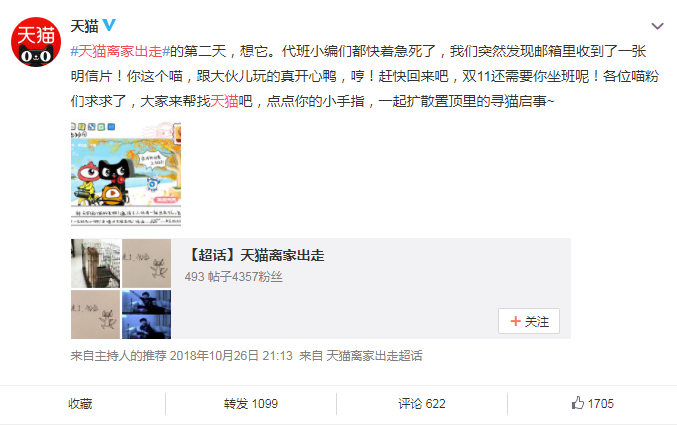Open the 天猫离家出走超话 source link
Screen dimensions: 677x425
[x=374, y=356]
